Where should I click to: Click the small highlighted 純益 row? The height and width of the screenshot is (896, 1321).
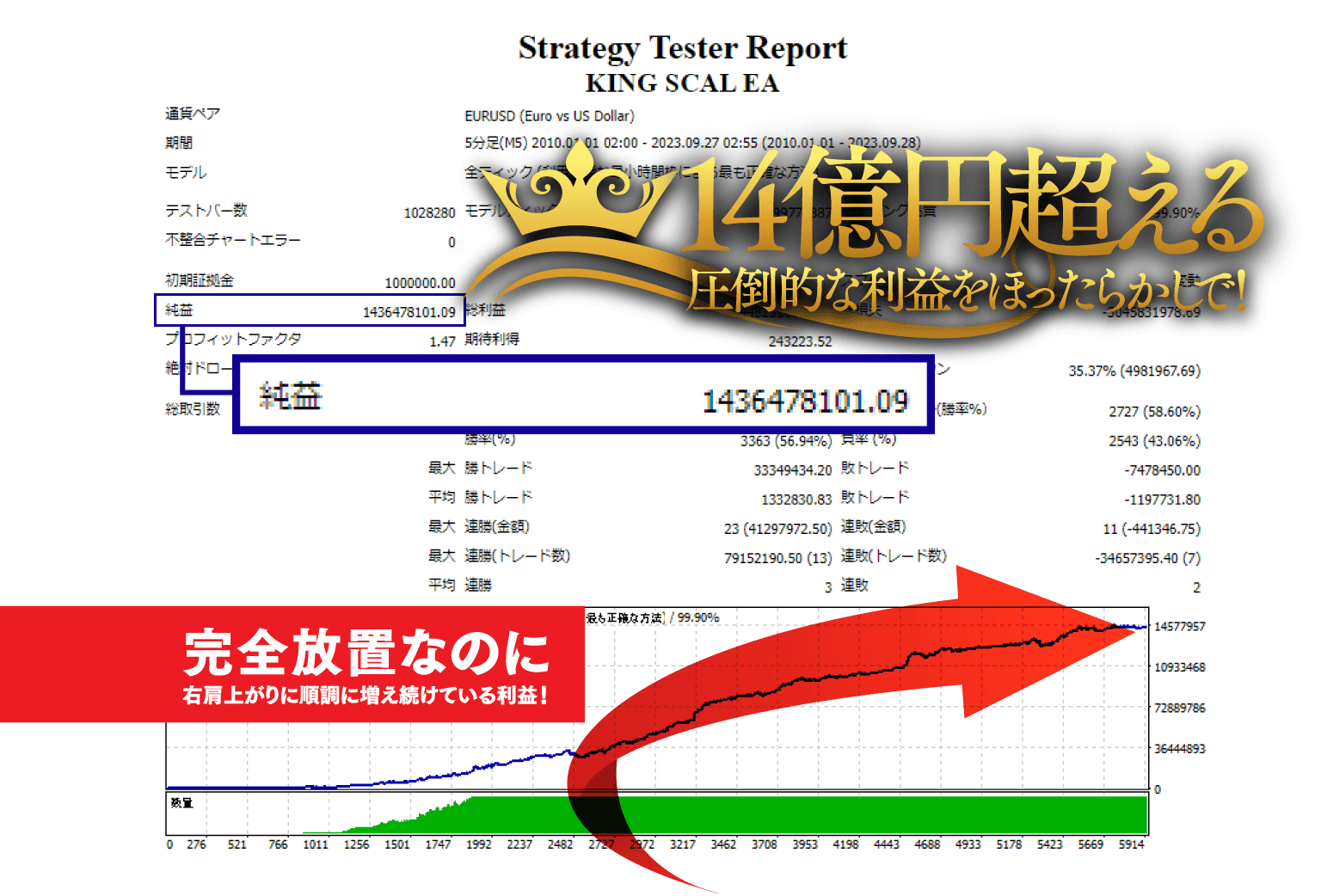click(x=310, y=310)
